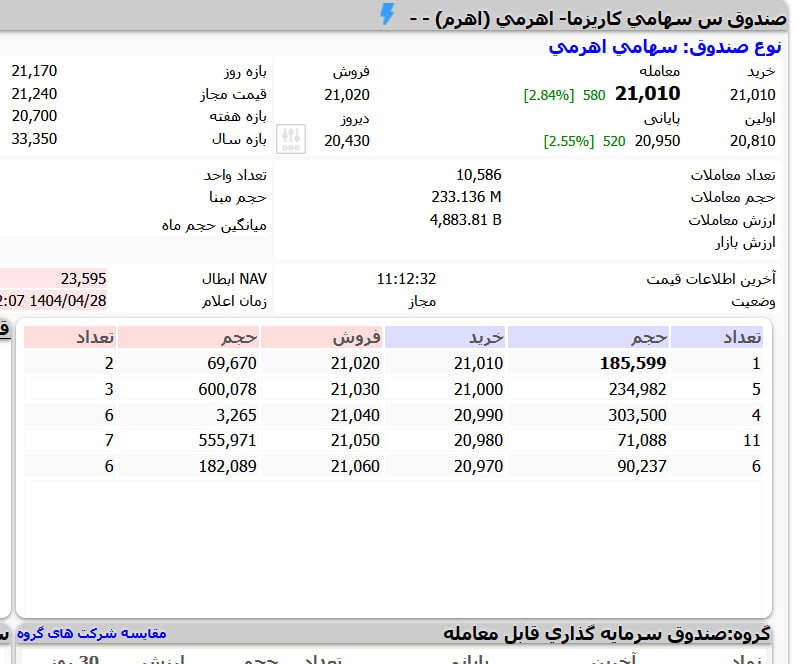Select status value مجاز

tap(422, 301)
